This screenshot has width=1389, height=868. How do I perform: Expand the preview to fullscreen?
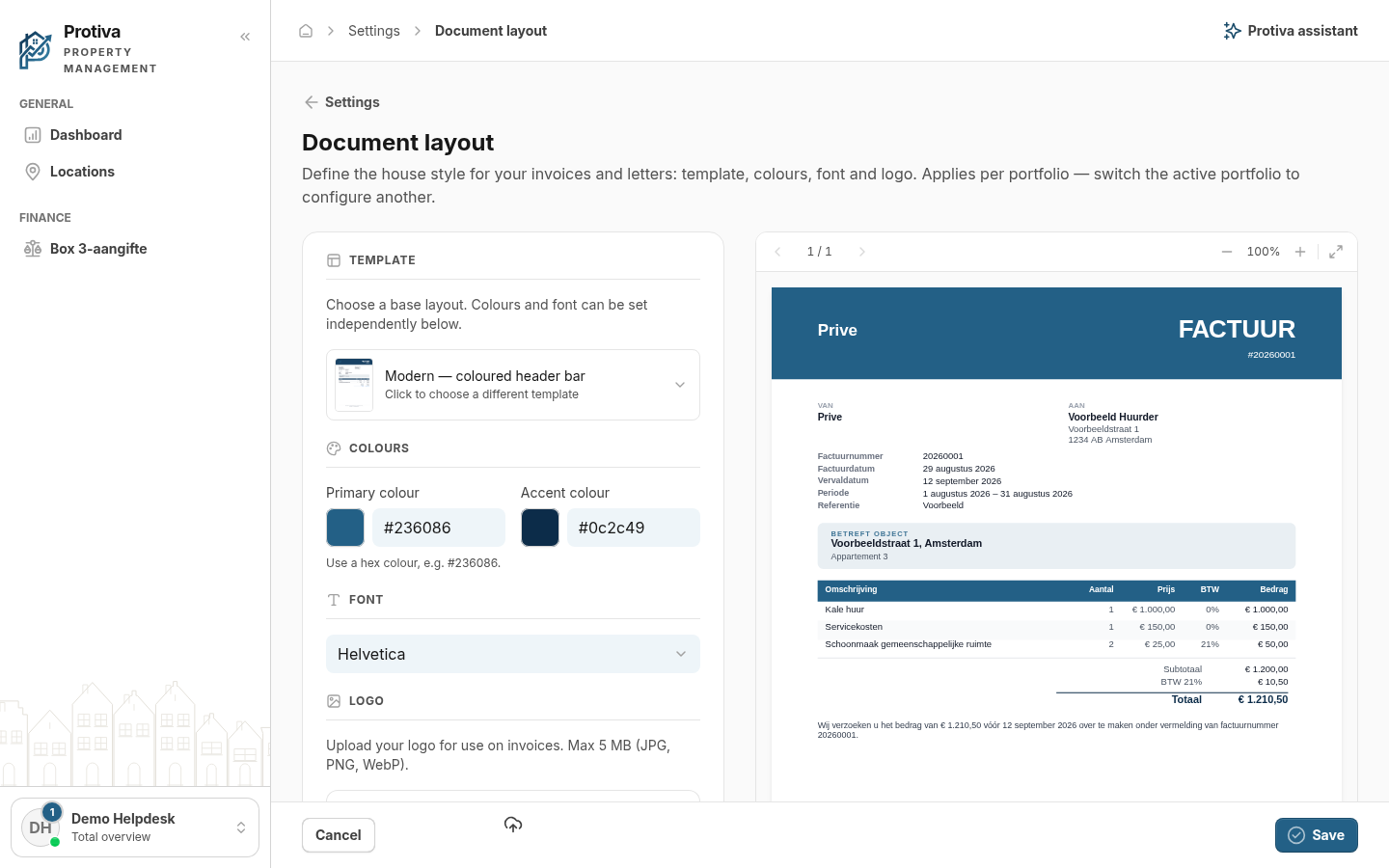(1336, 252)
